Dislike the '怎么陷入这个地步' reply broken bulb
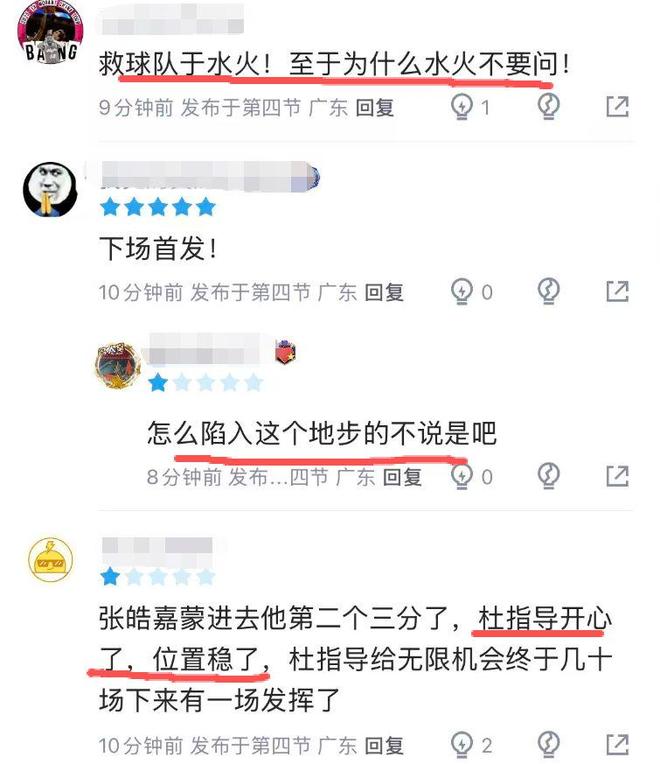Screen dimensions: 660x764 pos(548,476)
